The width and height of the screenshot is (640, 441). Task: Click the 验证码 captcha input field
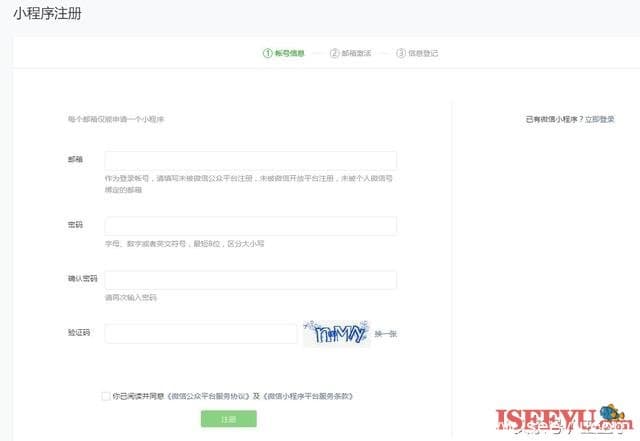coord(201,334)
